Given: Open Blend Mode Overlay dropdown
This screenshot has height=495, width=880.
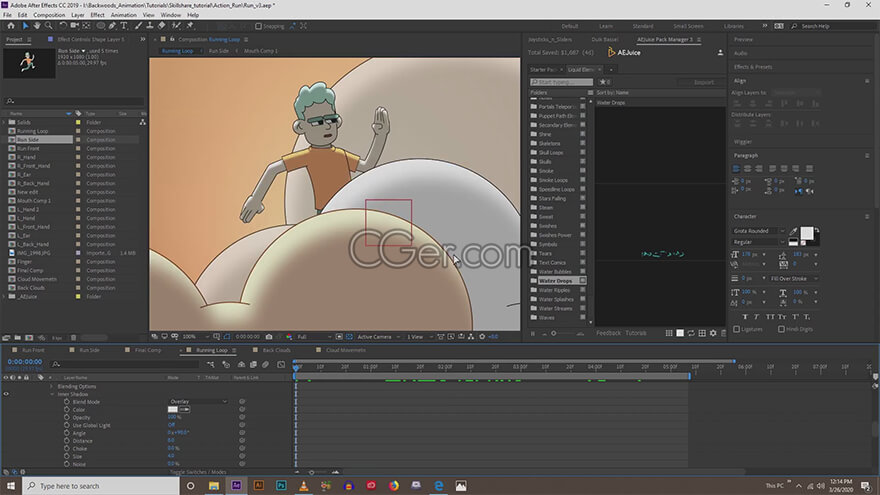Looking at the screenshot, I should 198,402.
